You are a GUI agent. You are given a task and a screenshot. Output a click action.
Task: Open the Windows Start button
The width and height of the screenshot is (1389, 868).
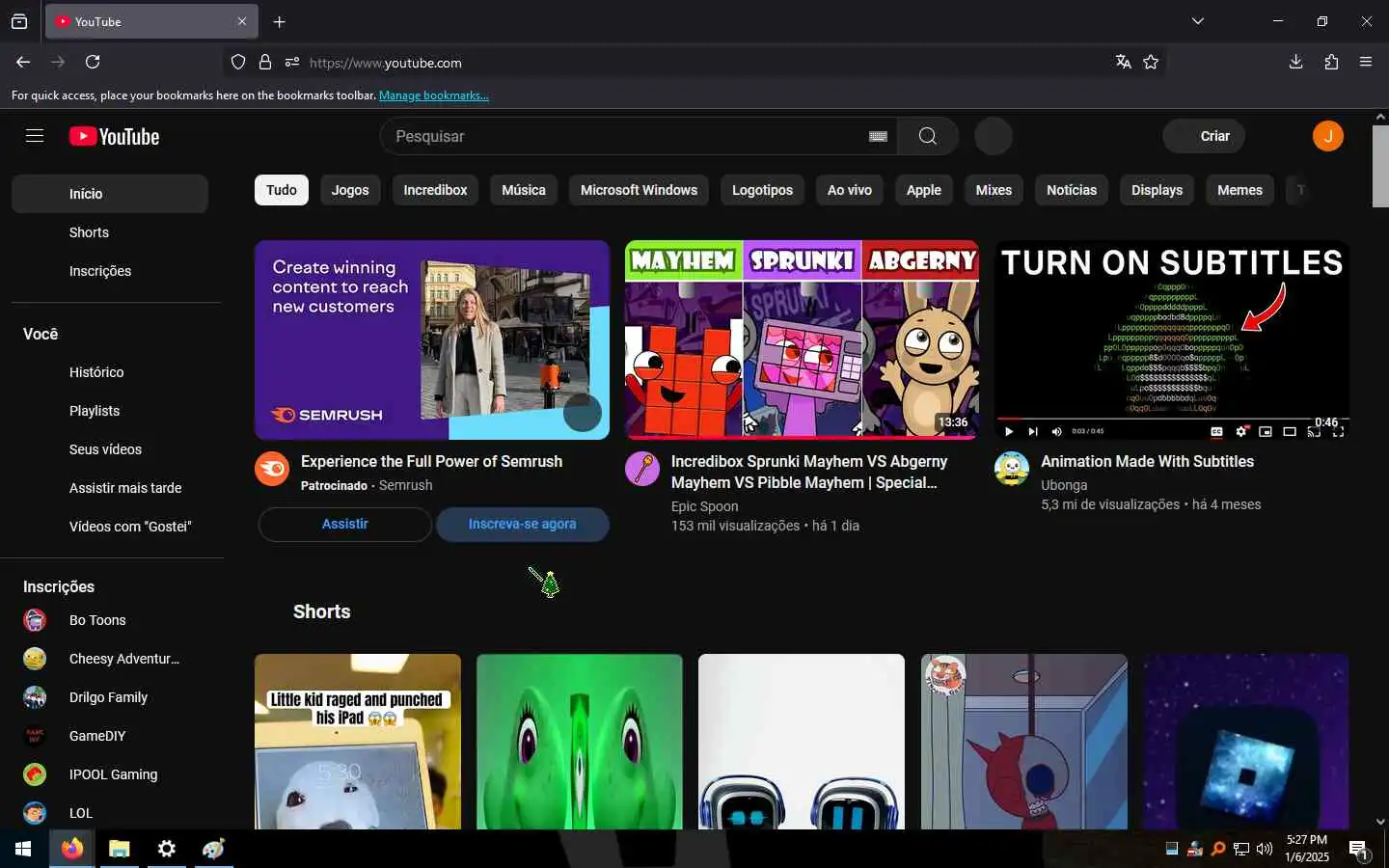(x=23, y=849)
